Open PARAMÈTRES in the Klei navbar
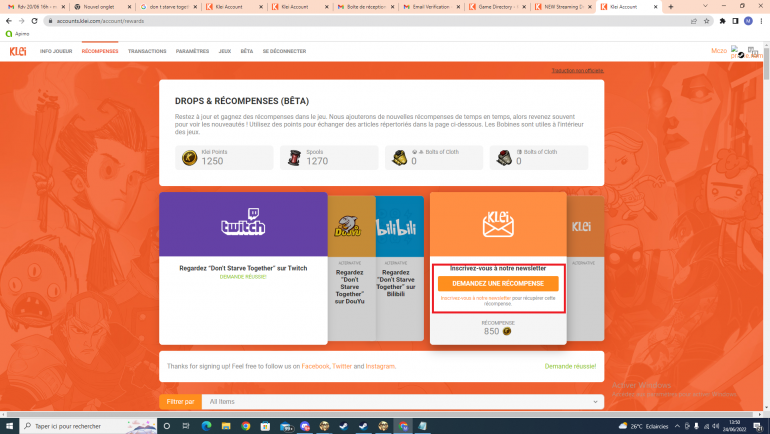This screenshot has width=770, height=434. click(192, 51)
